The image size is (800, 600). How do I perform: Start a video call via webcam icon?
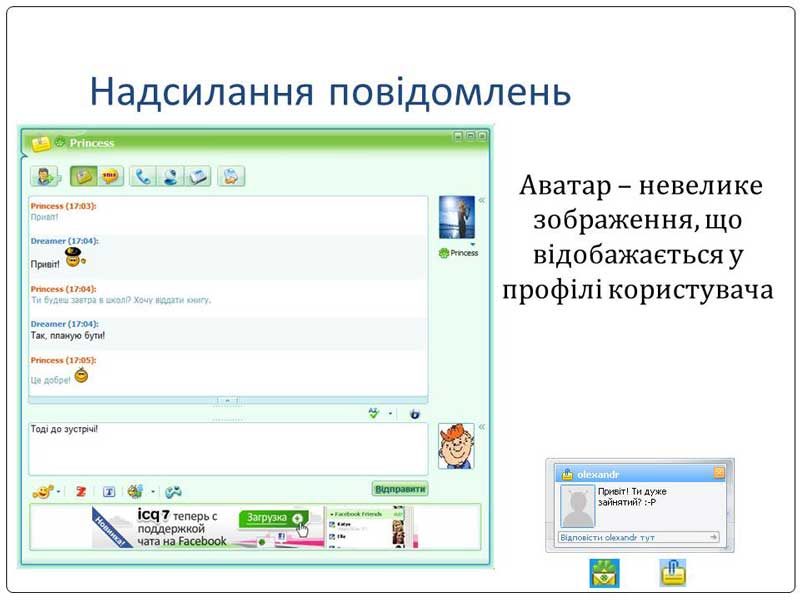(171, 177)
